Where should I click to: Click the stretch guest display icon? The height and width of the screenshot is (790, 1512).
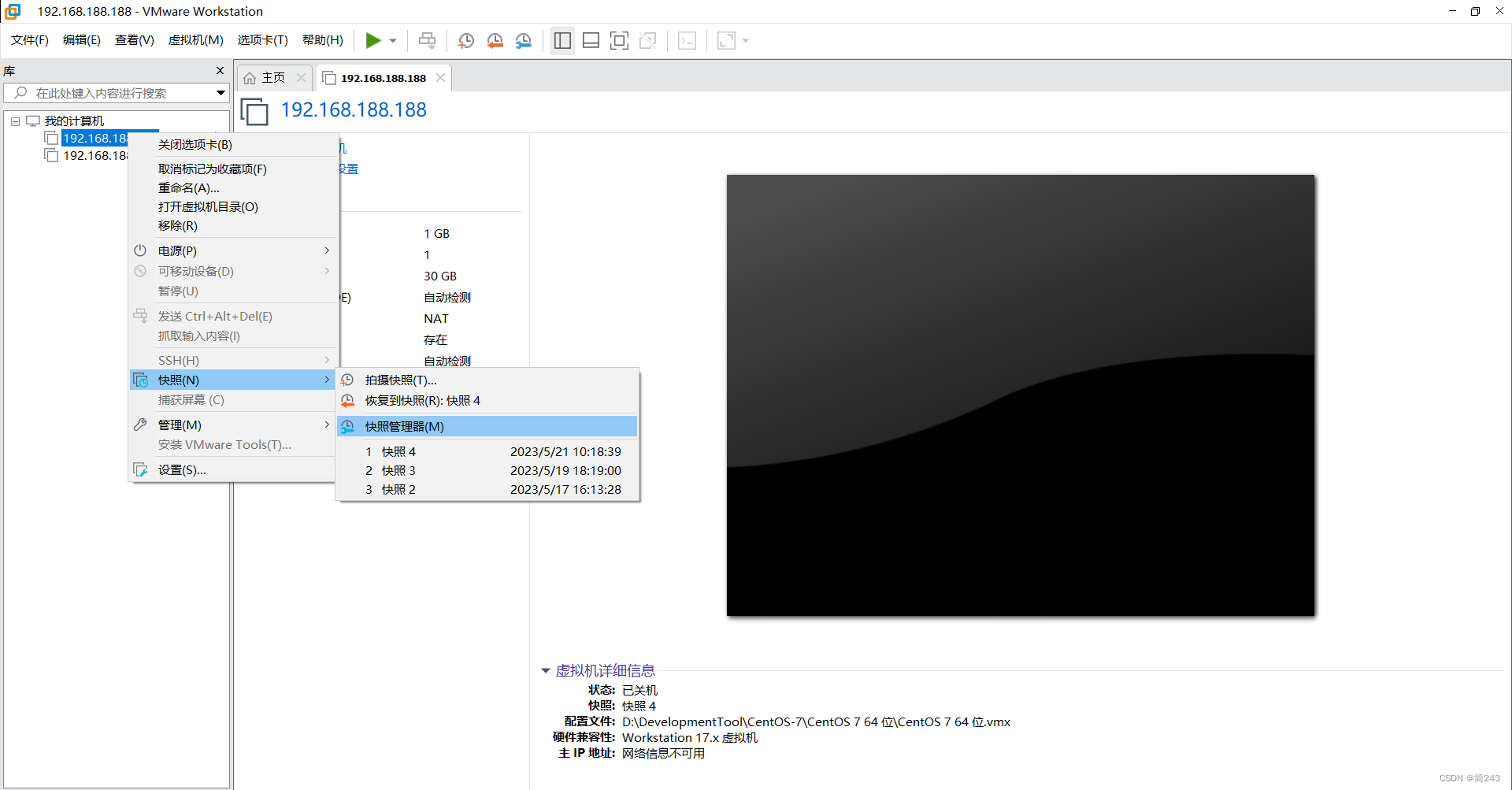pyautogui.click(x=726, y=40)
